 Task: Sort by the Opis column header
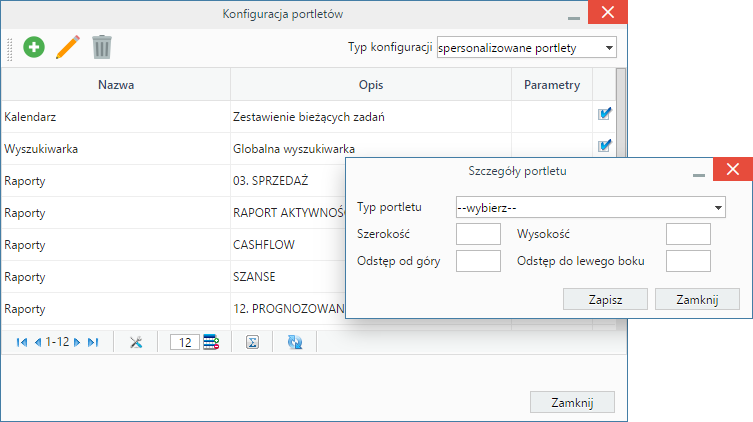(x=371, y=85)
